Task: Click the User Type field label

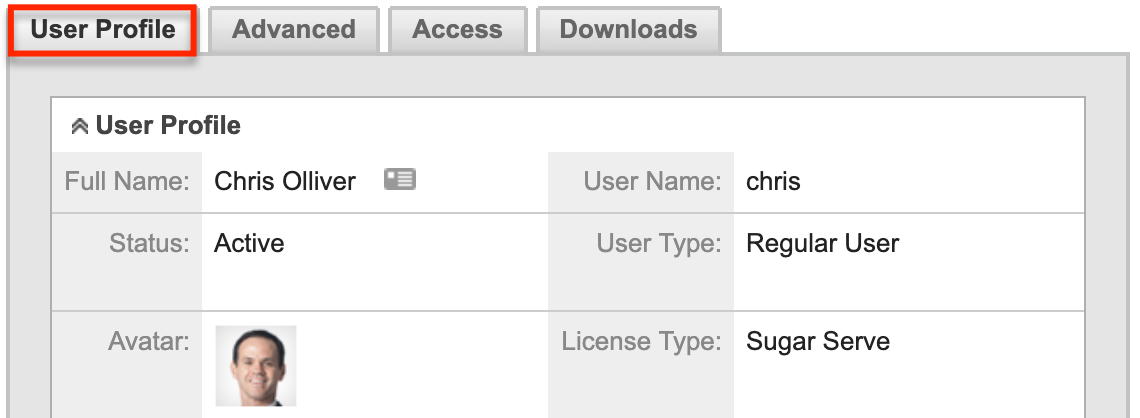Action: pos(658,243)
